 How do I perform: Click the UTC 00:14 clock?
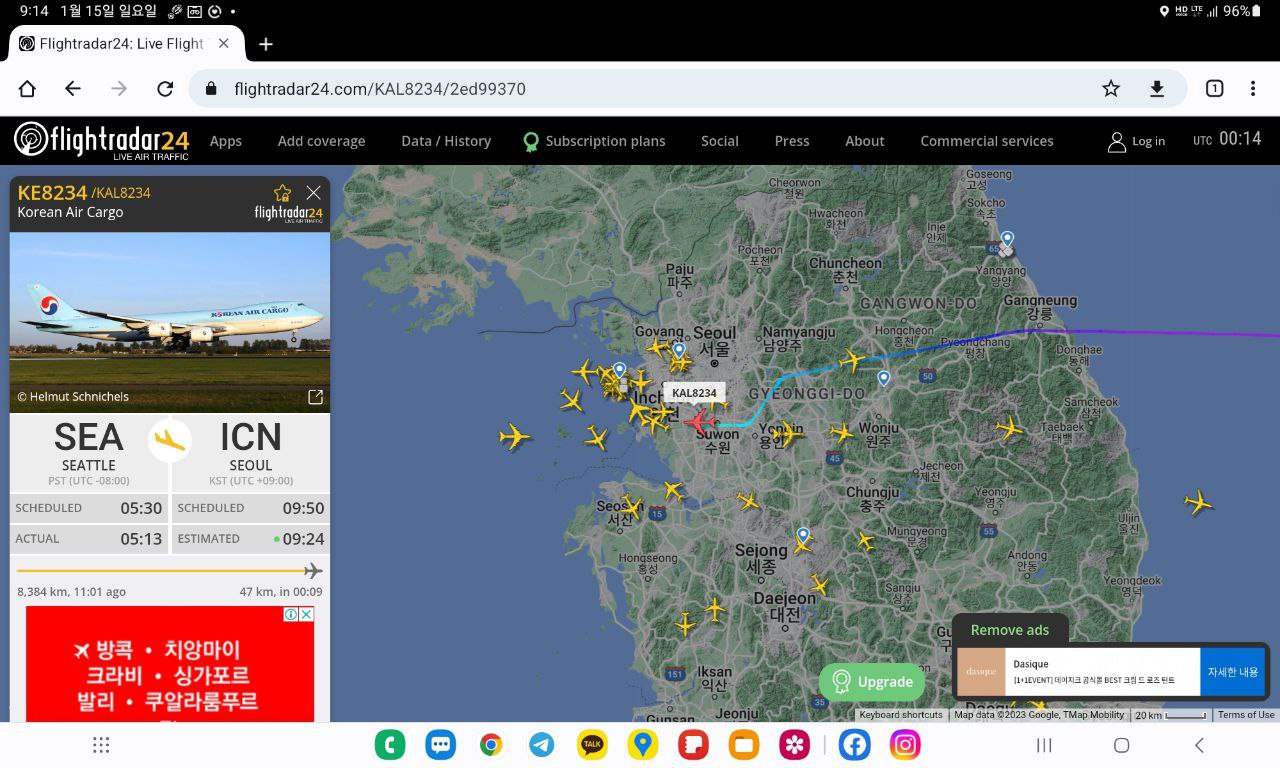[x=1227, y=140]
